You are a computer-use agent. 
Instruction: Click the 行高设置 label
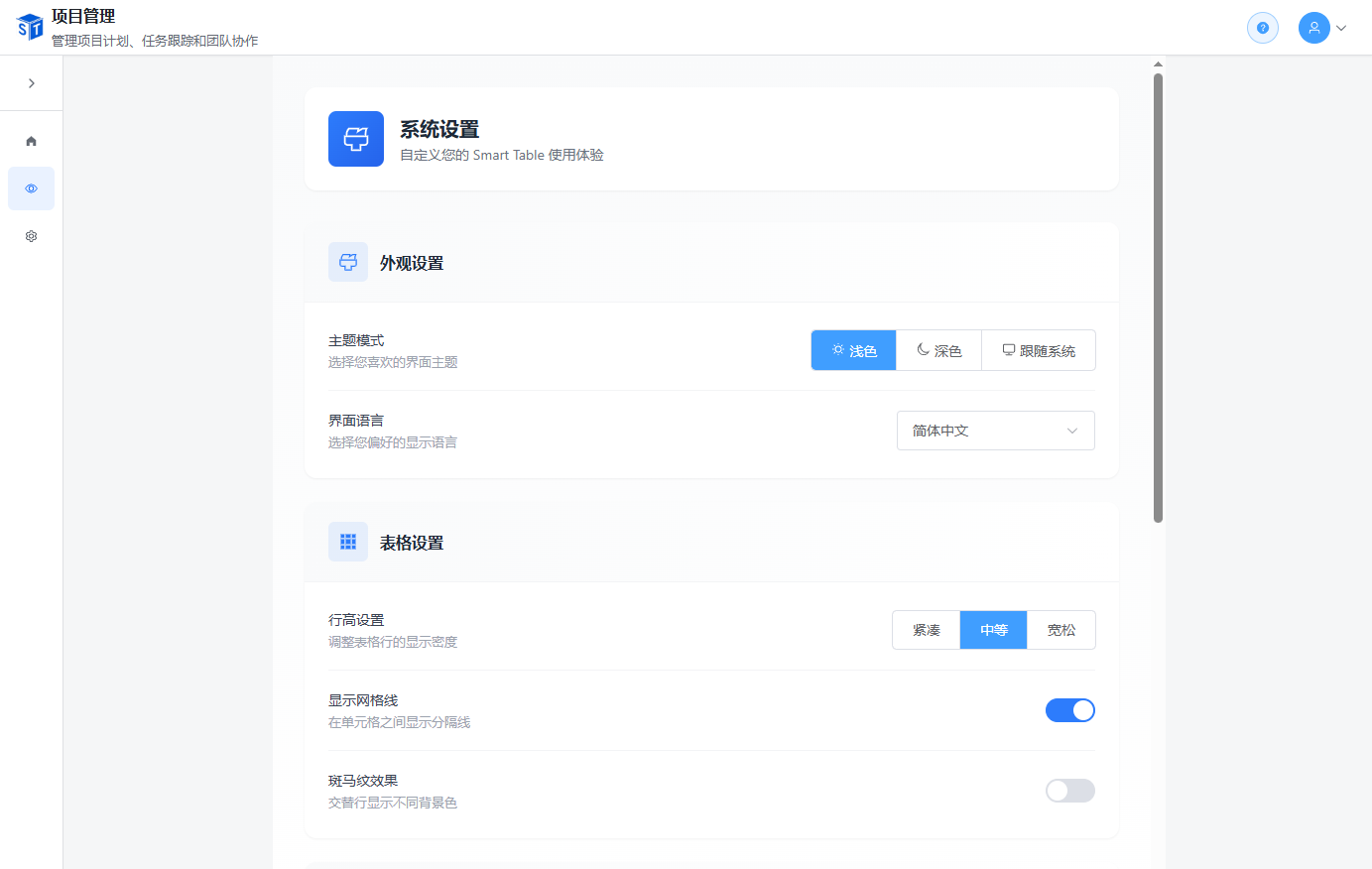[356, 620]
